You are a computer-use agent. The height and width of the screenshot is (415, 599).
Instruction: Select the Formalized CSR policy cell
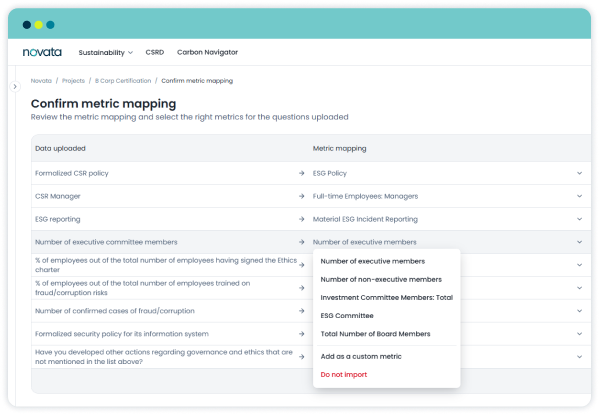click(x=72, y=173)
